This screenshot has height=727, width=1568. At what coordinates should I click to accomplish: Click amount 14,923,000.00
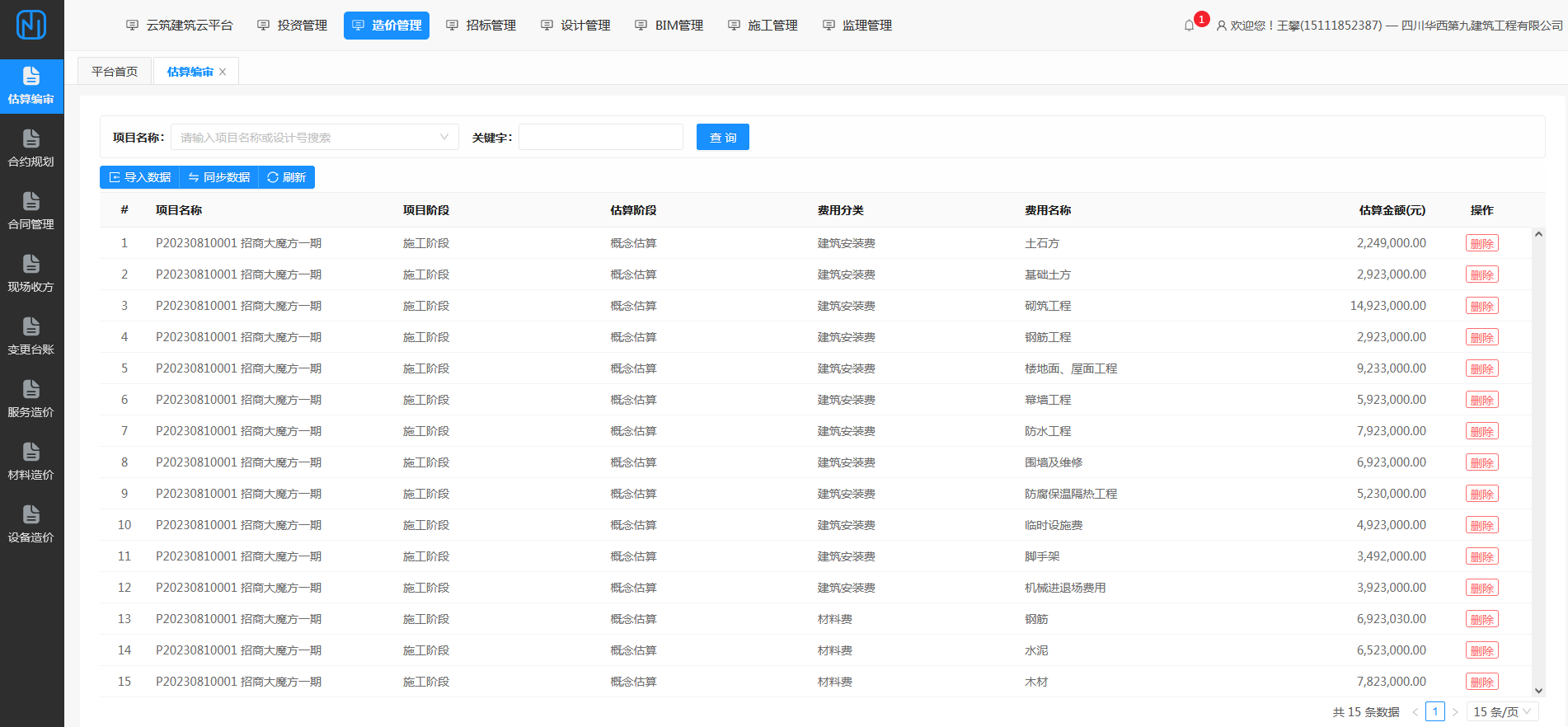click(1388, 306)
